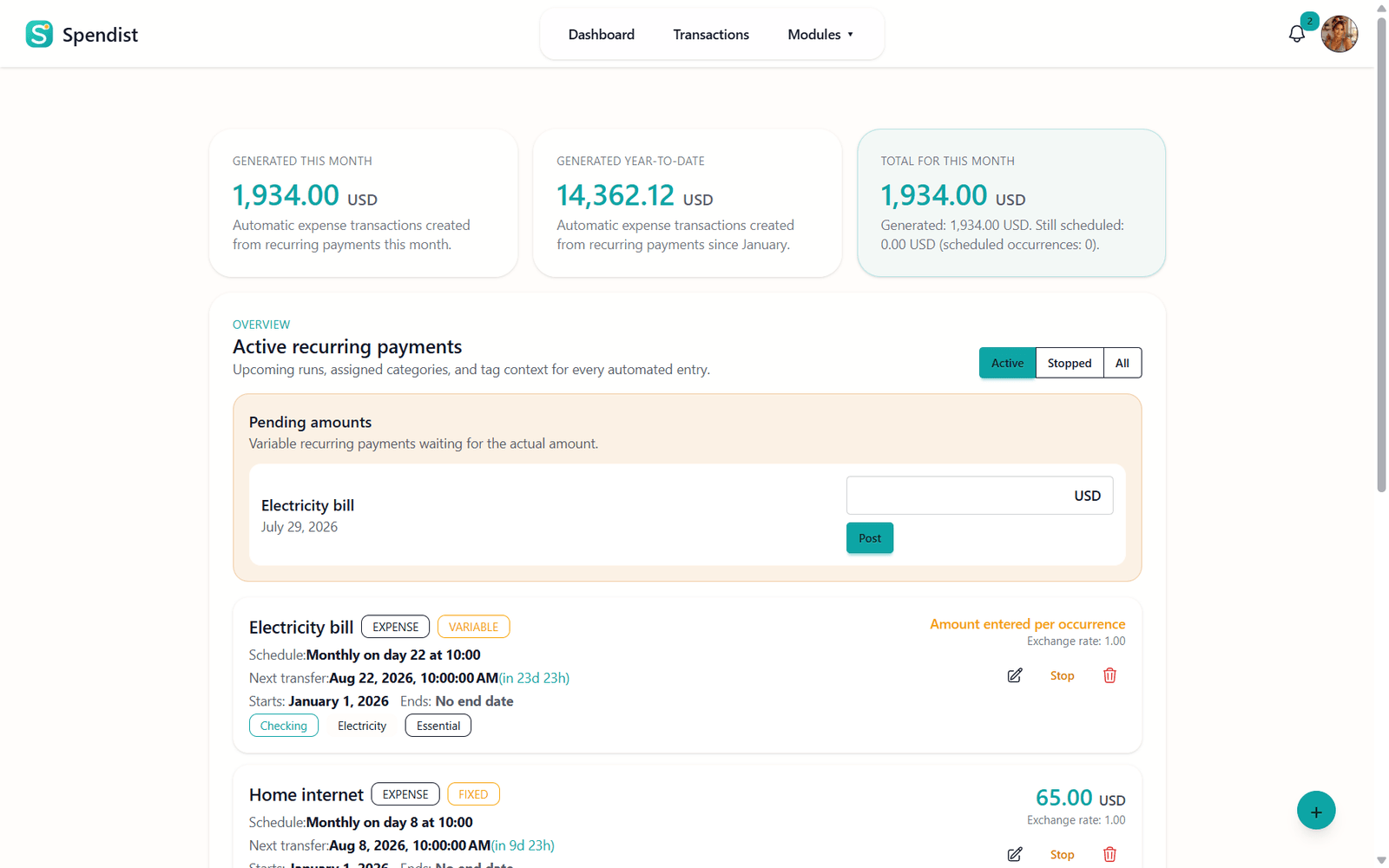Click the Spendist logo icon
This screenshot has width=1389, height=868.
39,34
